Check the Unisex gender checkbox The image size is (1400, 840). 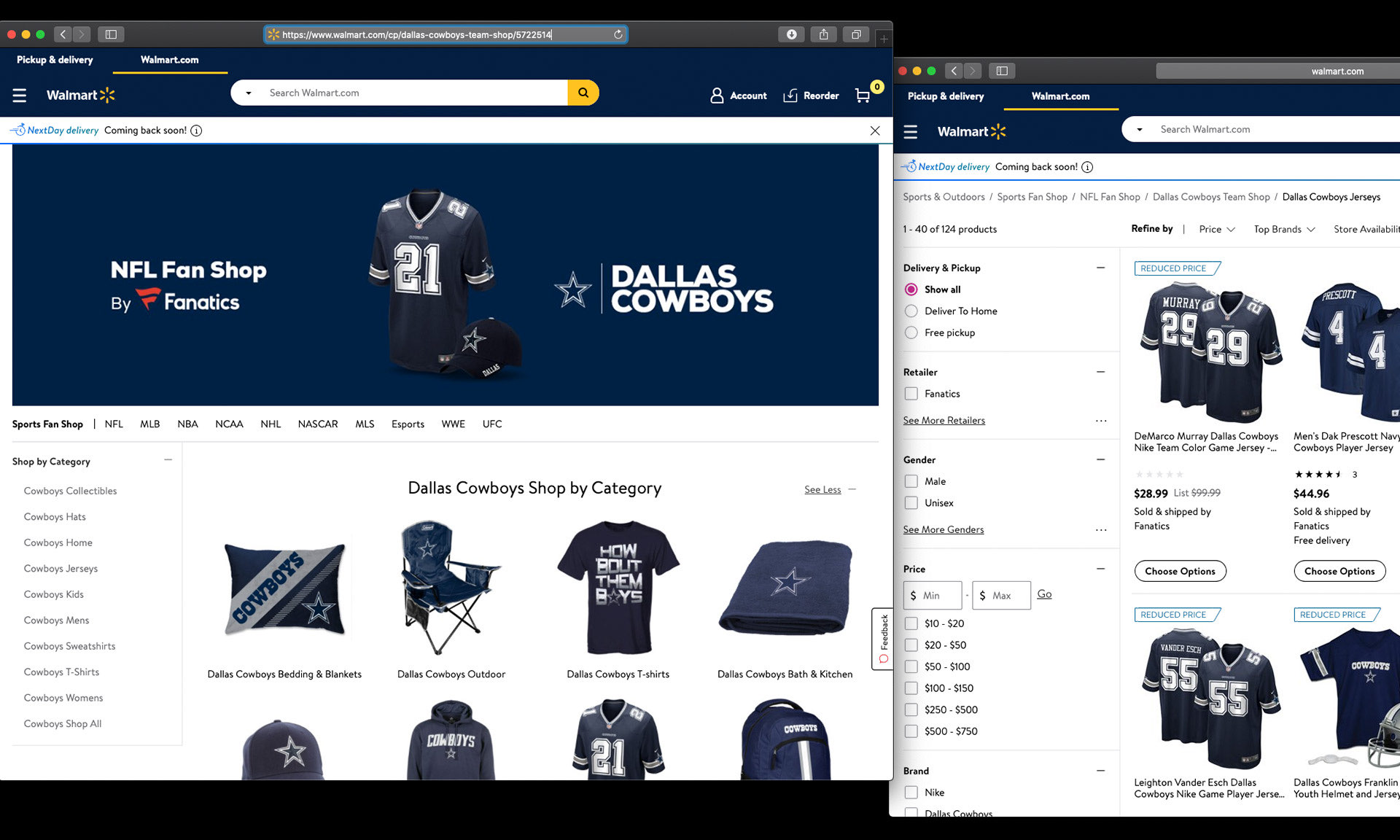click(x=911, y=503)
